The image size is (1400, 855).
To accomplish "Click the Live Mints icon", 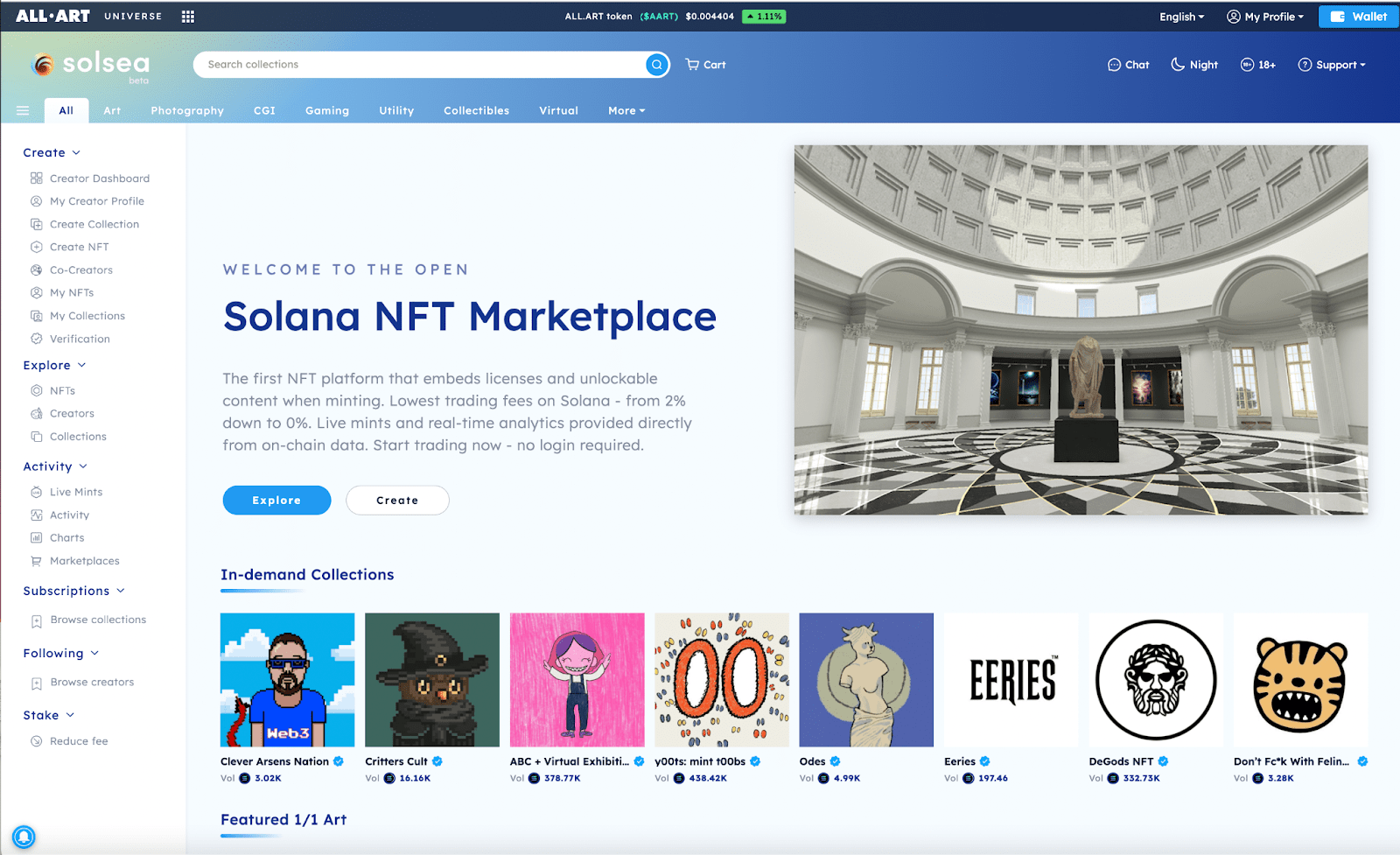I will (37, 492).
